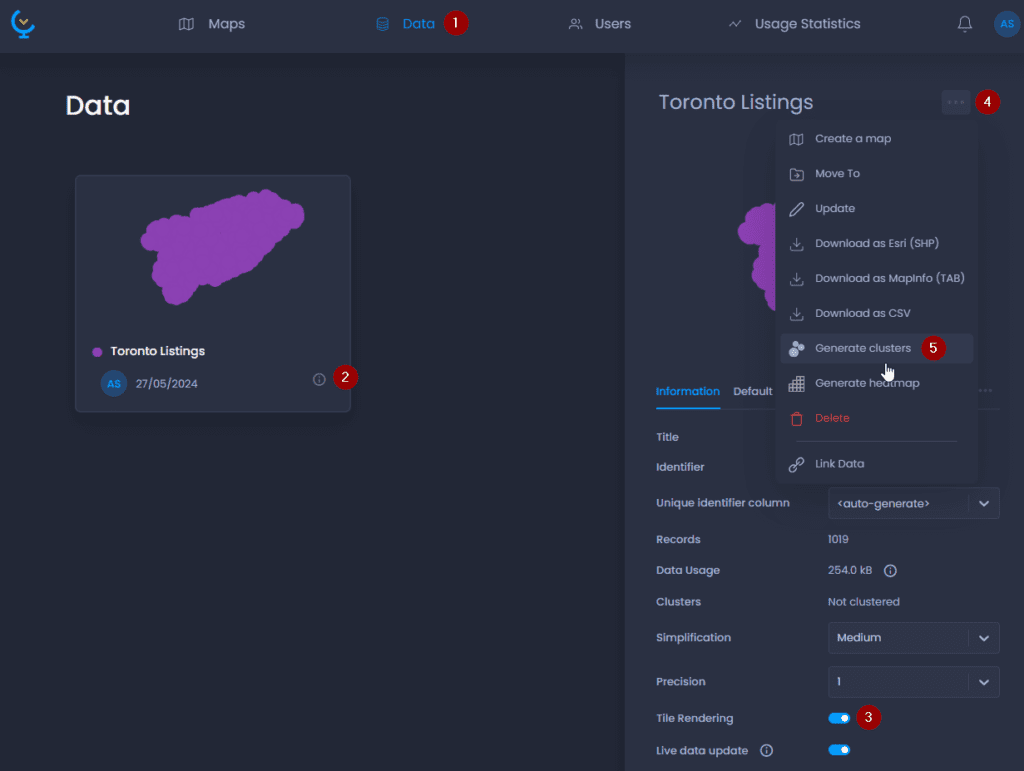Choose Delete from the menu

(876, 418)
